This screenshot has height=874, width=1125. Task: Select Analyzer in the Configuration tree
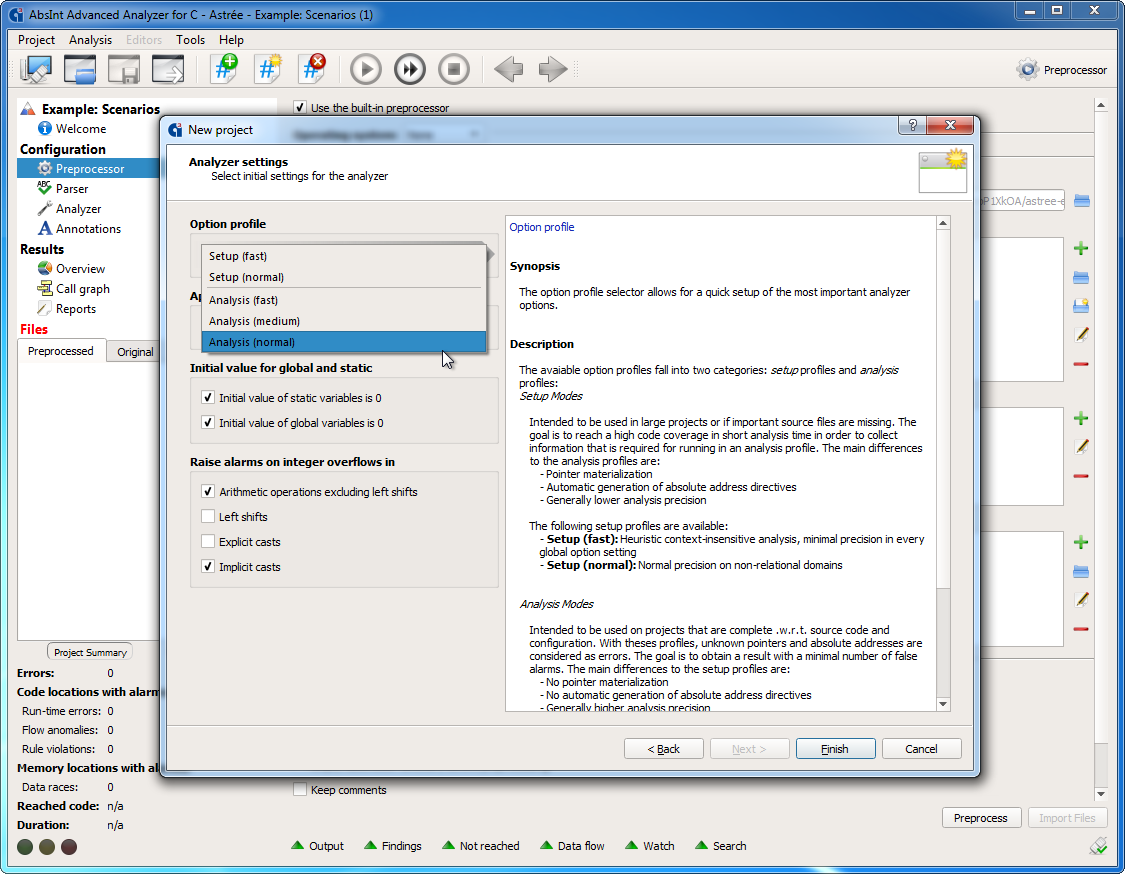78,209
